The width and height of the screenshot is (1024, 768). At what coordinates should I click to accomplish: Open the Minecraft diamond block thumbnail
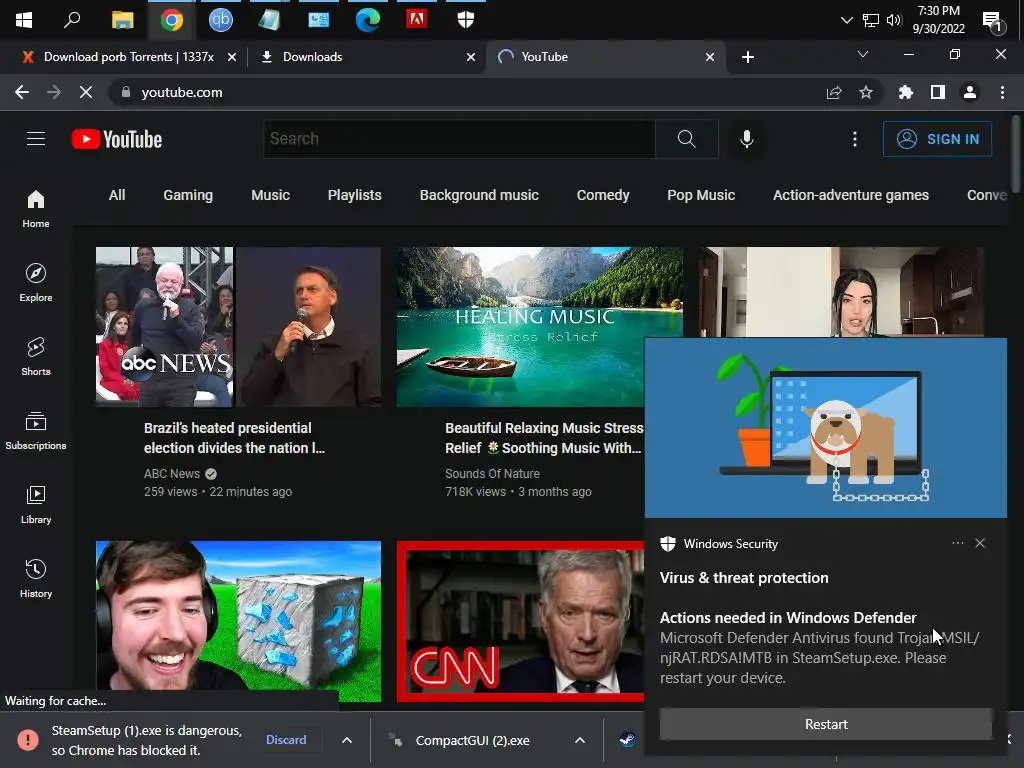pos(238,621)
